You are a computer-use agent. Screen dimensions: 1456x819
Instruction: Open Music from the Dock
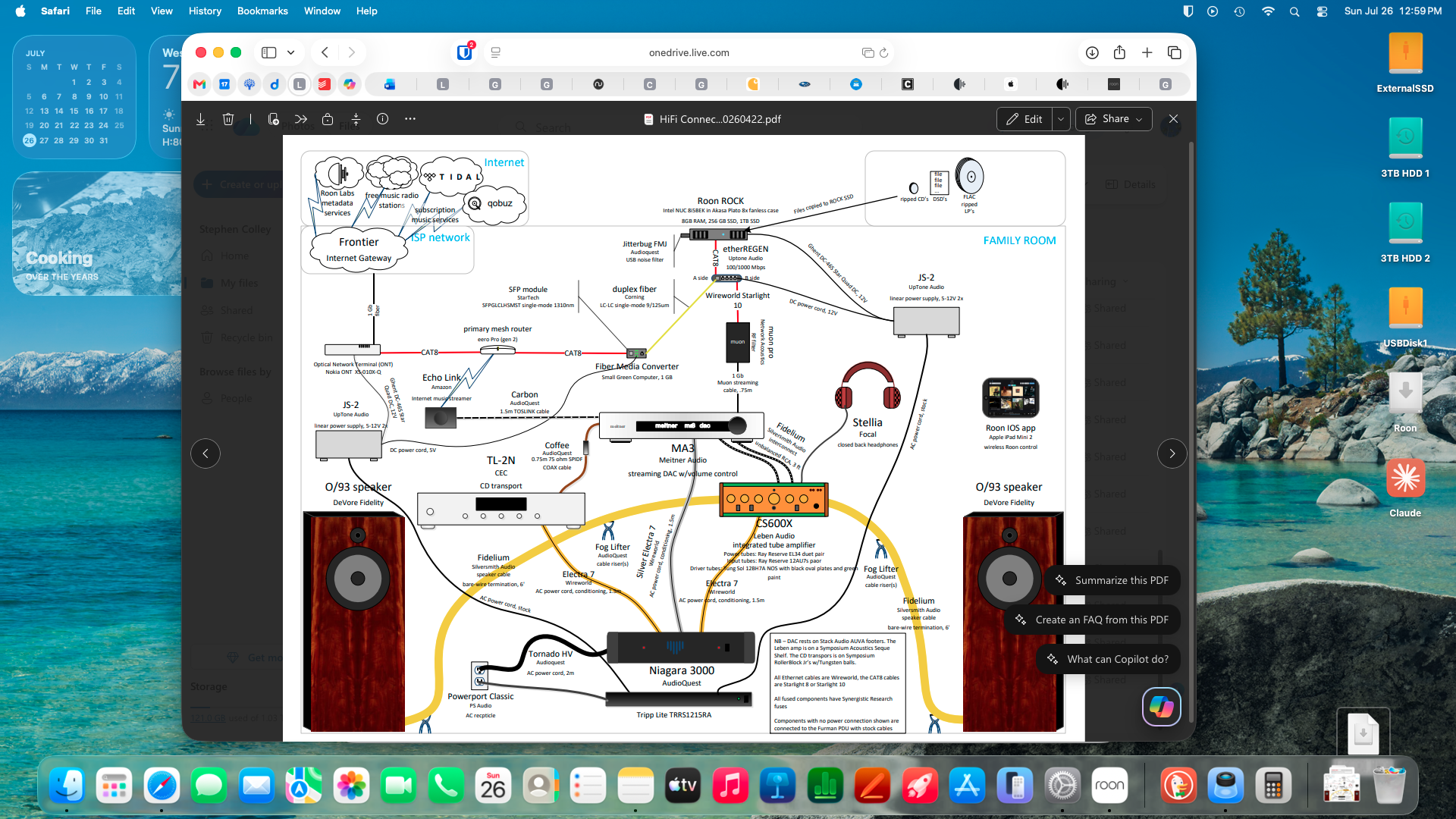(730, 786)
